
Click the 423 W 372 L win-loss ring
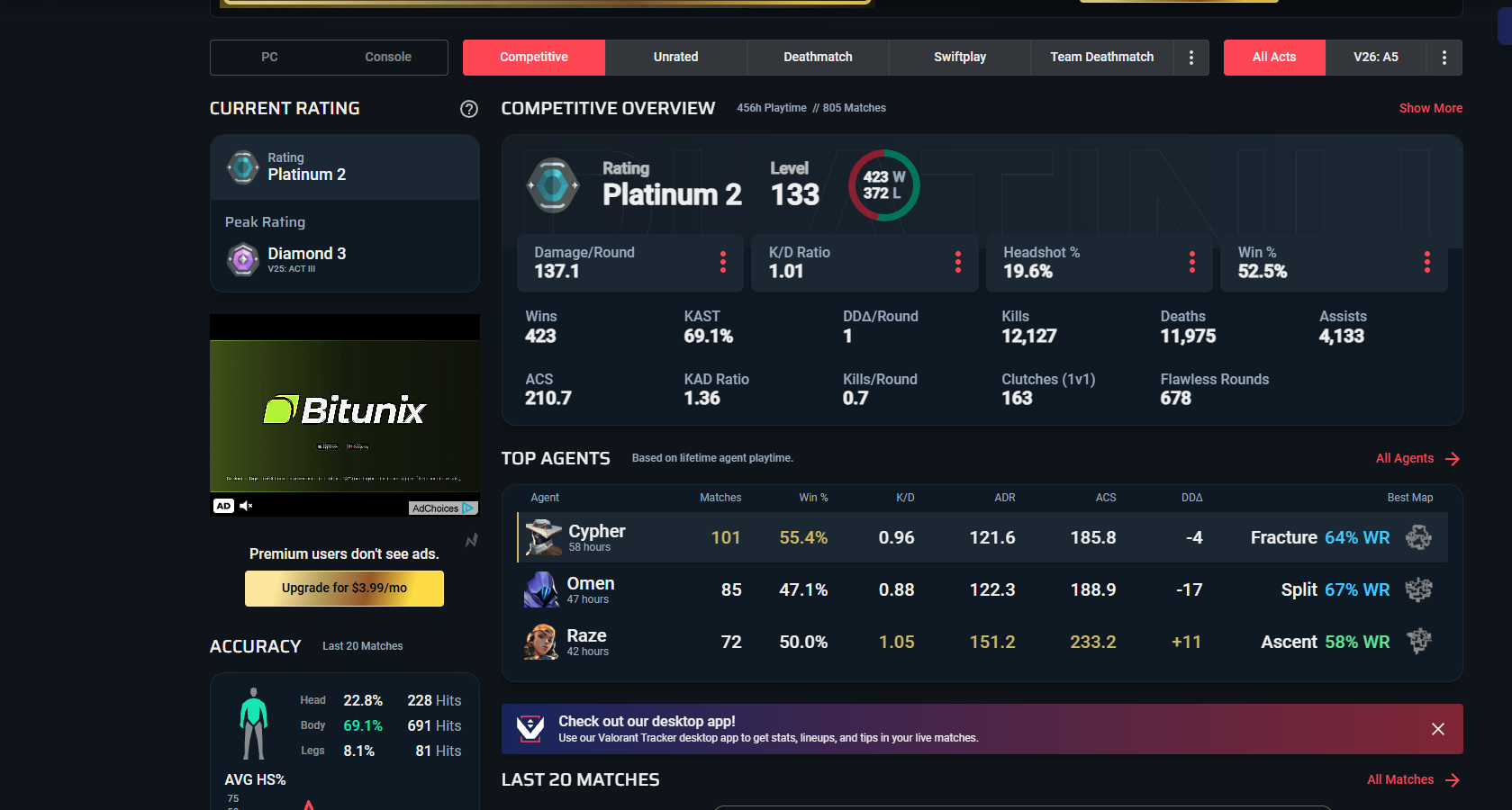tap(883, 185)
